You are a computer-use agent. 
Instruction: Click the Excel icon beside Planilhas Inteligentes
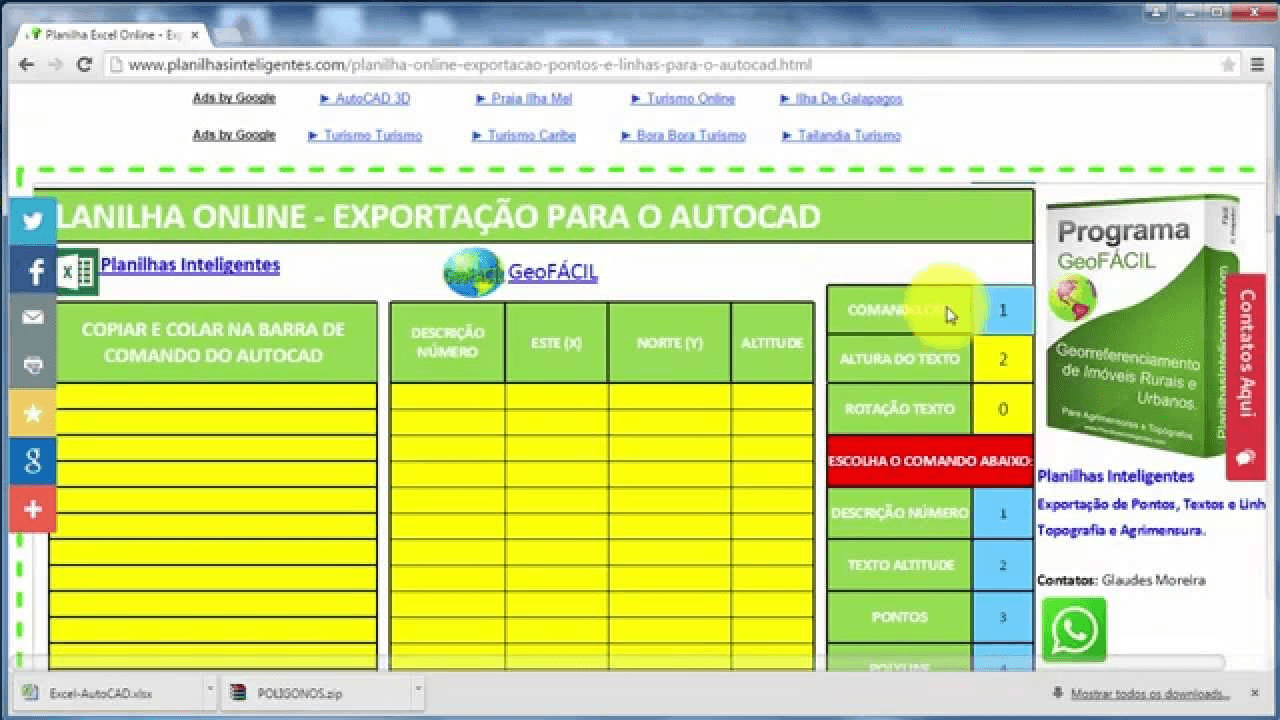(x=76, y=271)
